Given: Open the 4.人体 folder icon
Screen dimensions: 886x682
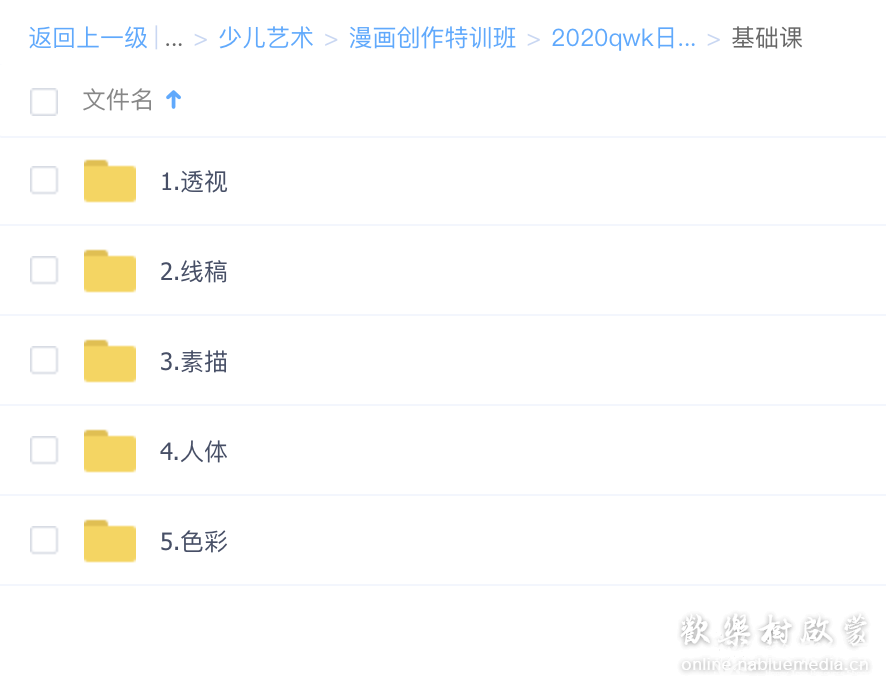Looking at the screenshot, I should [x=110, y=451].
